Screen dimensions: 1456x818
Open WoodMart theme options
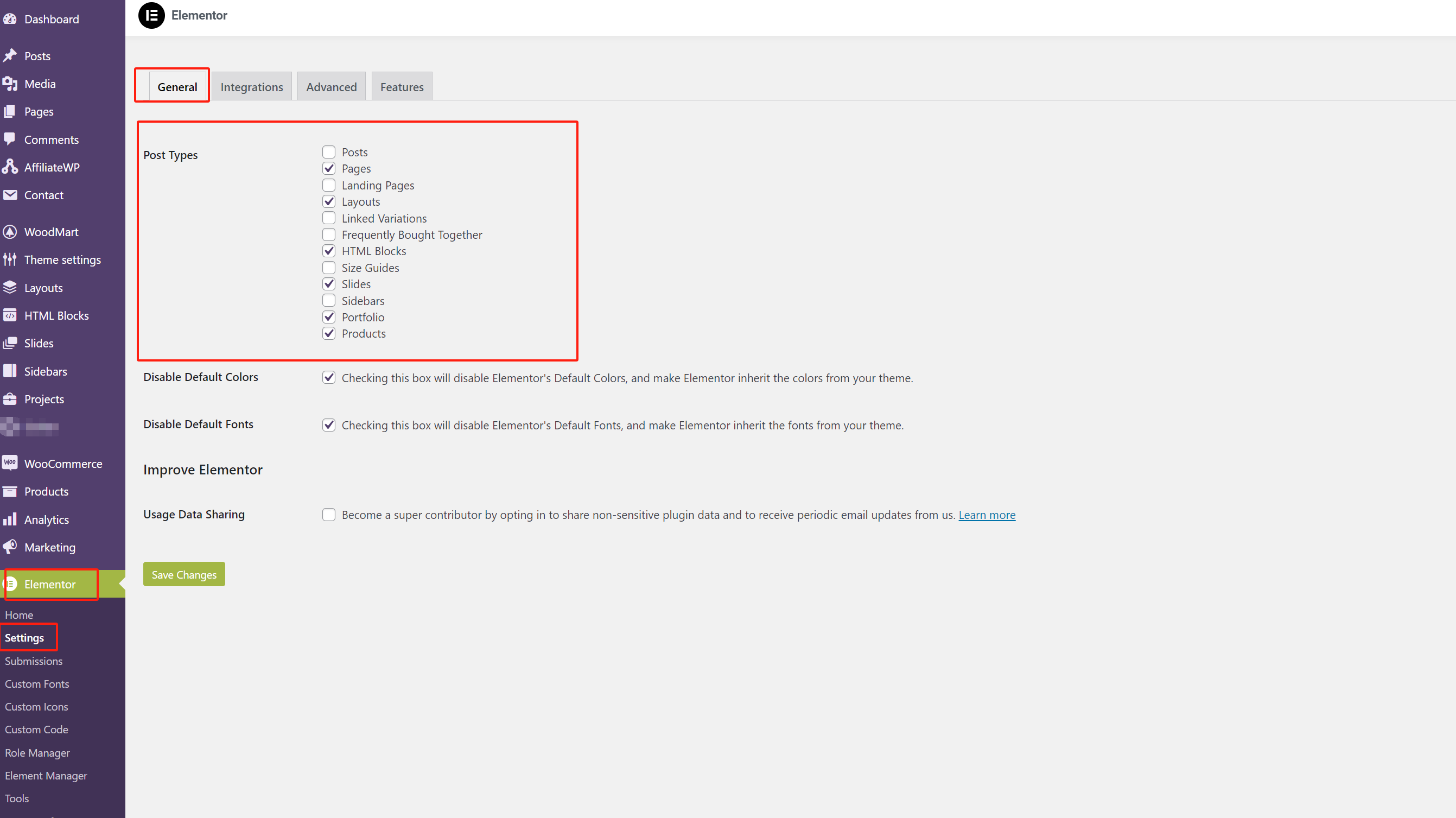(x=51, y=232)
